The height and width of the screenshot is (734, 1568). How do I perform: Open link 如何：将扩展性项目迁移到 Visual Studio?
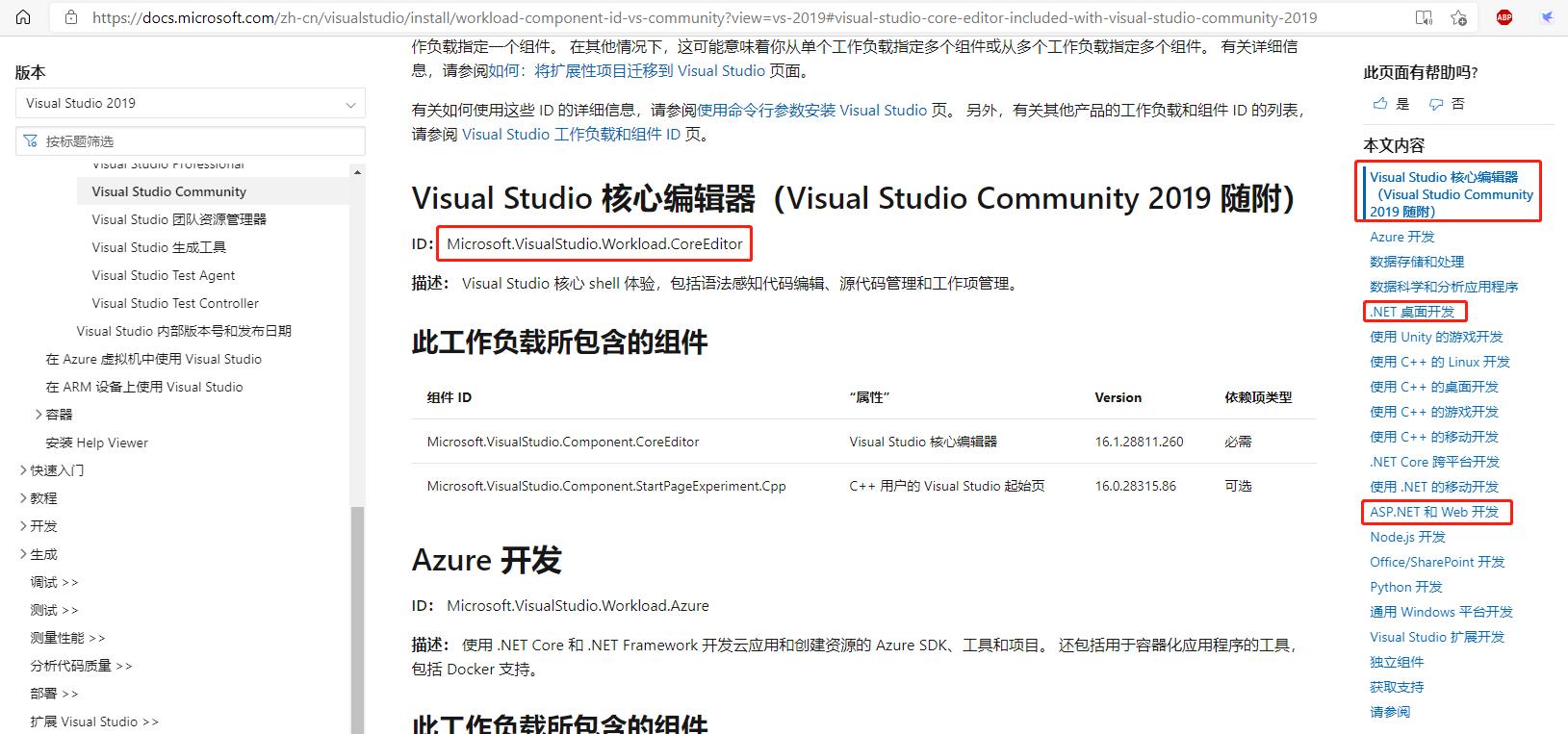pyautogui.click(x=627, y=70)
